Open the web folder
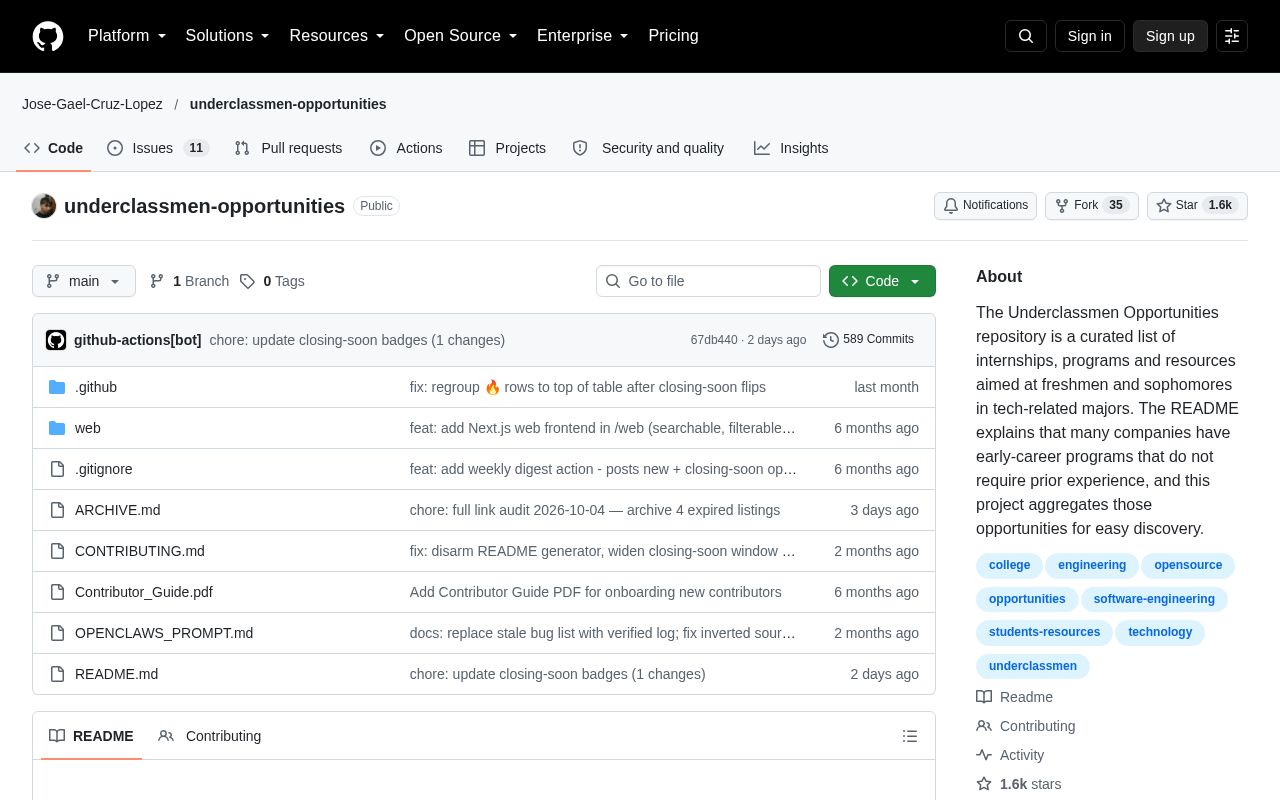1280x800 pixels. pos(88,428)
